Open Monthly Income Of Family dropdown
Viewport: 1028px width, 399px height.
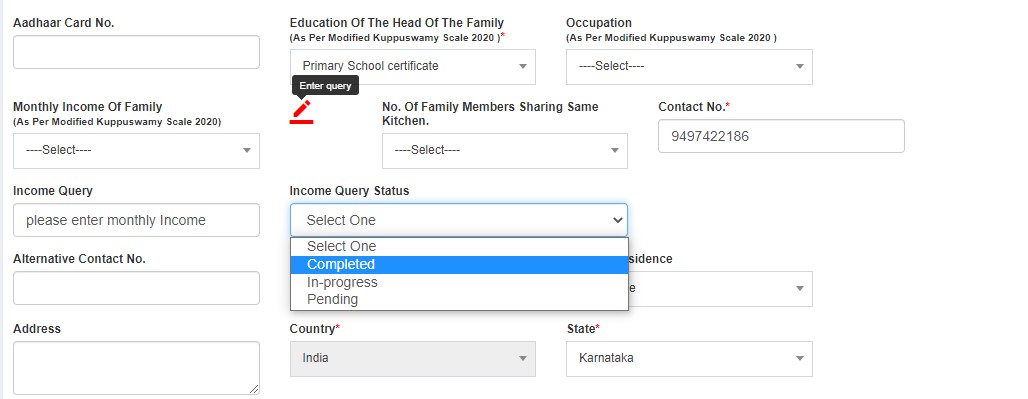136,151
